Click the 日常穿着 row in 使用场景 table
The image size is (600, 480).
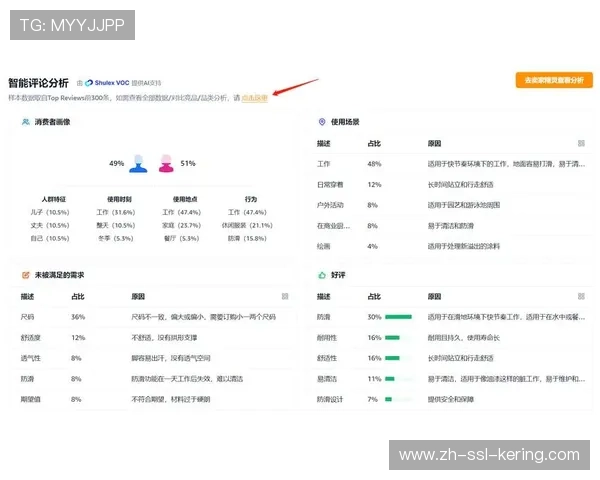click(x=450, y=184)
